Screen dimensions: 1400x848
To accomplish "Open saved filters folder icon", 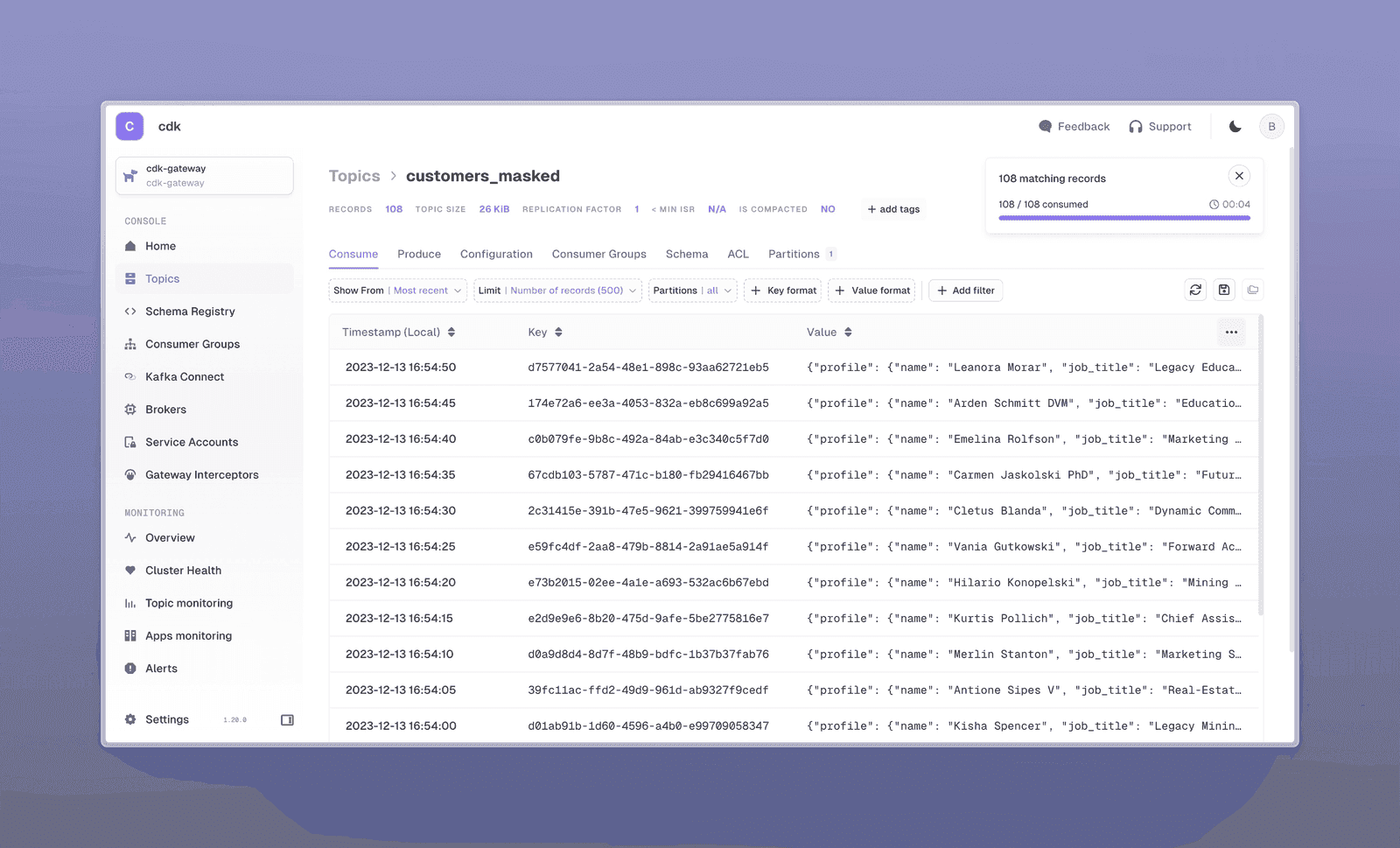I will 1253,290.
